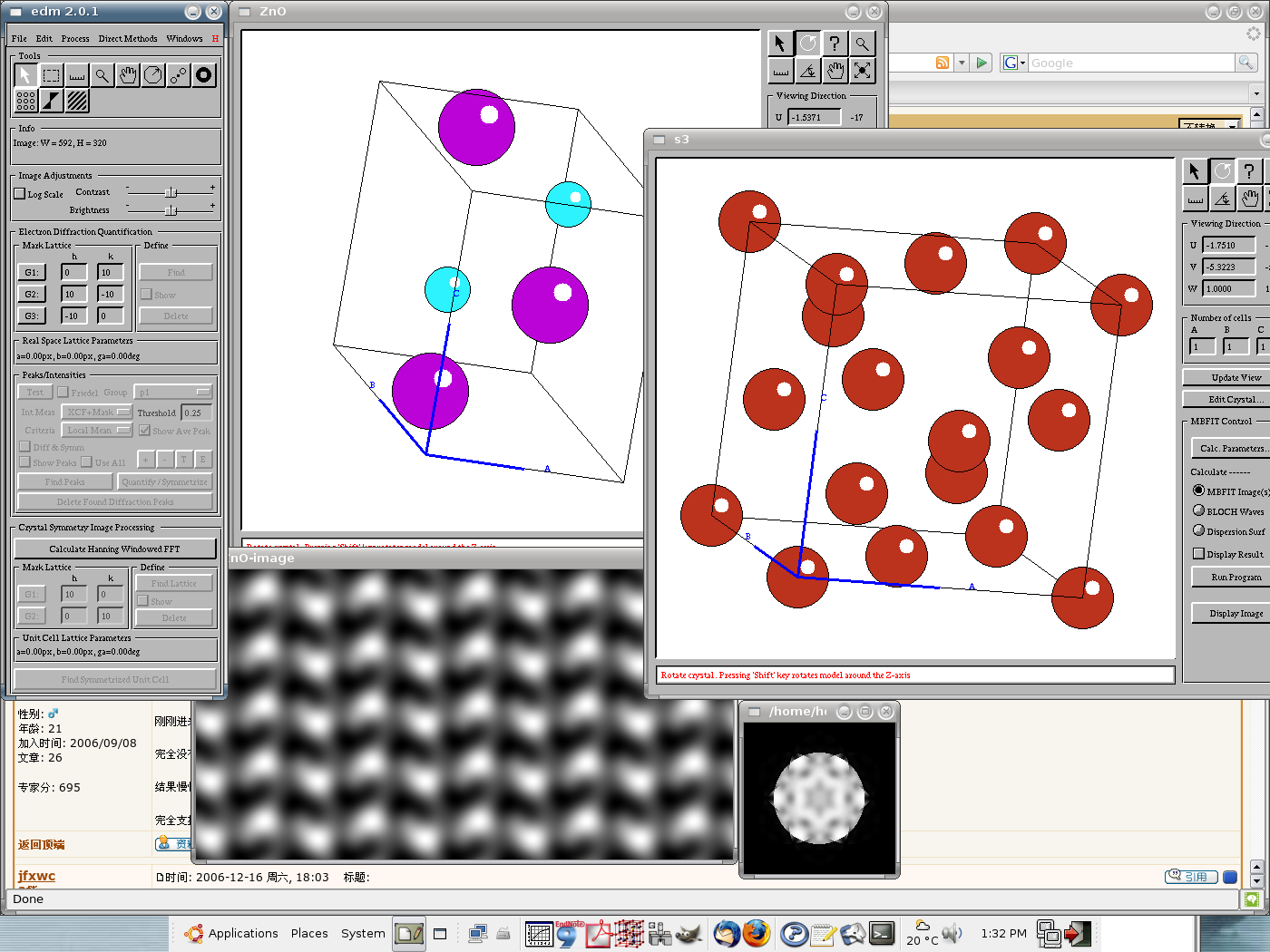Click the rotate tool in s3 window

click(x=1223, y=171)
